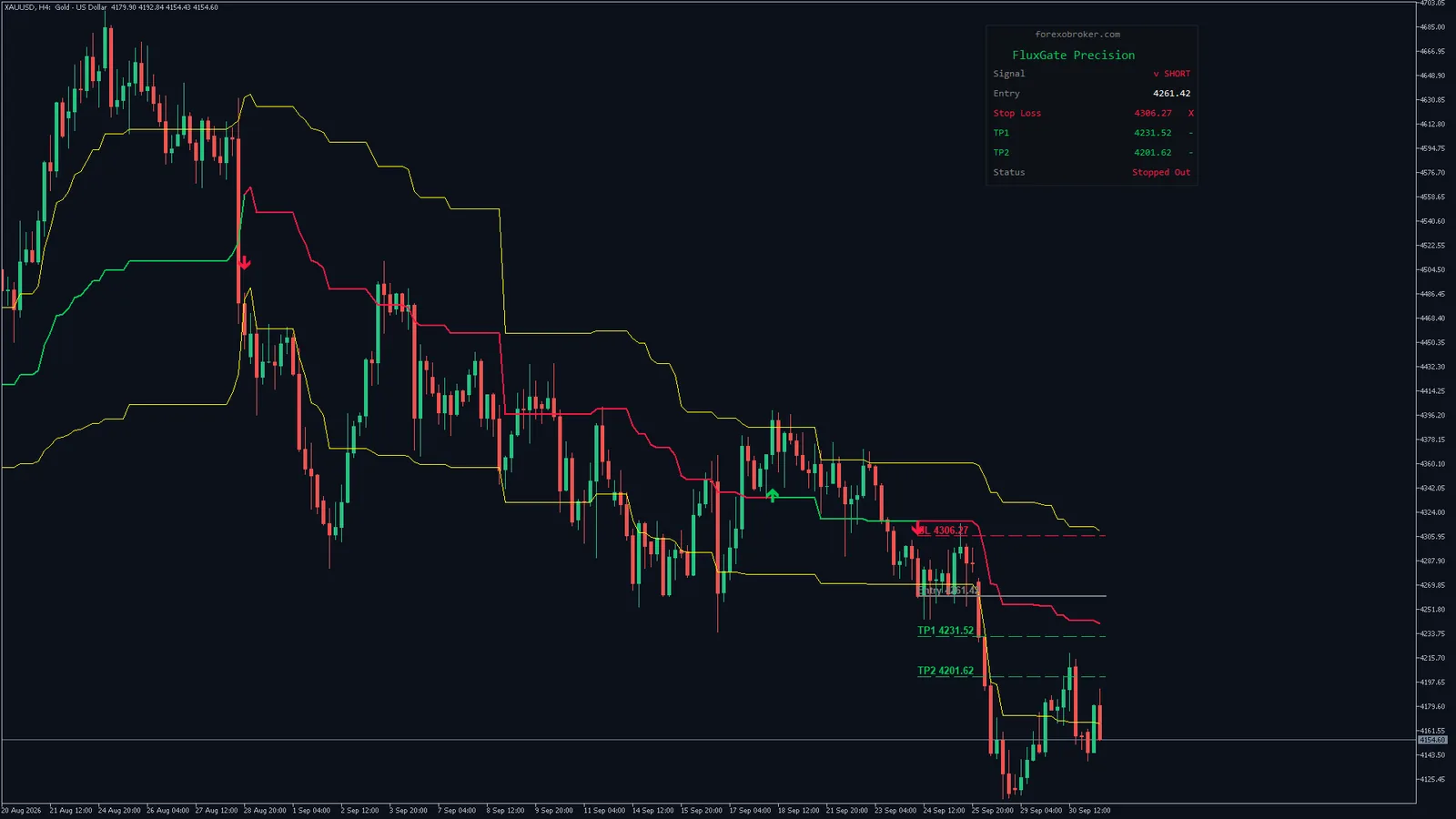Click the 23 Sep 04:00 time axis label

point(895,810)
